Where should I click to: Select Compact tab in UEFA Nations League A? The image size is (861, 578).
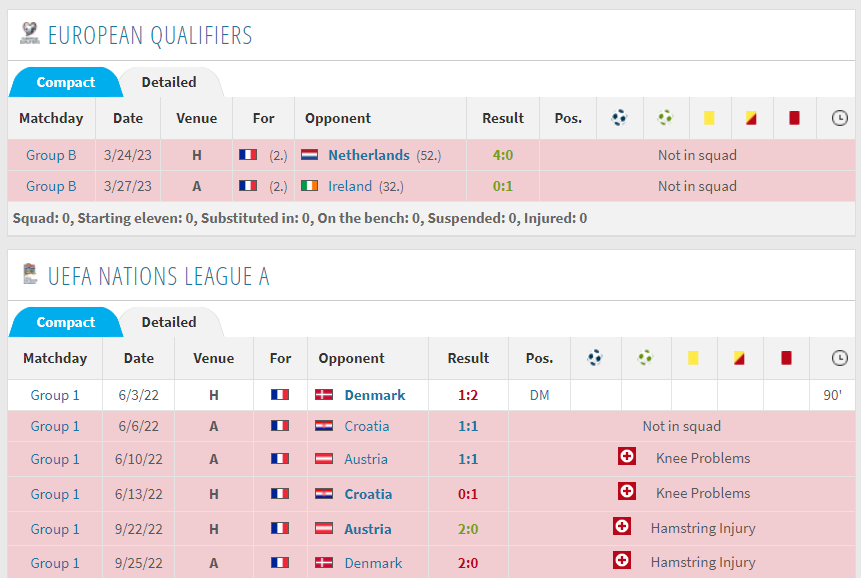coord(65,322)
